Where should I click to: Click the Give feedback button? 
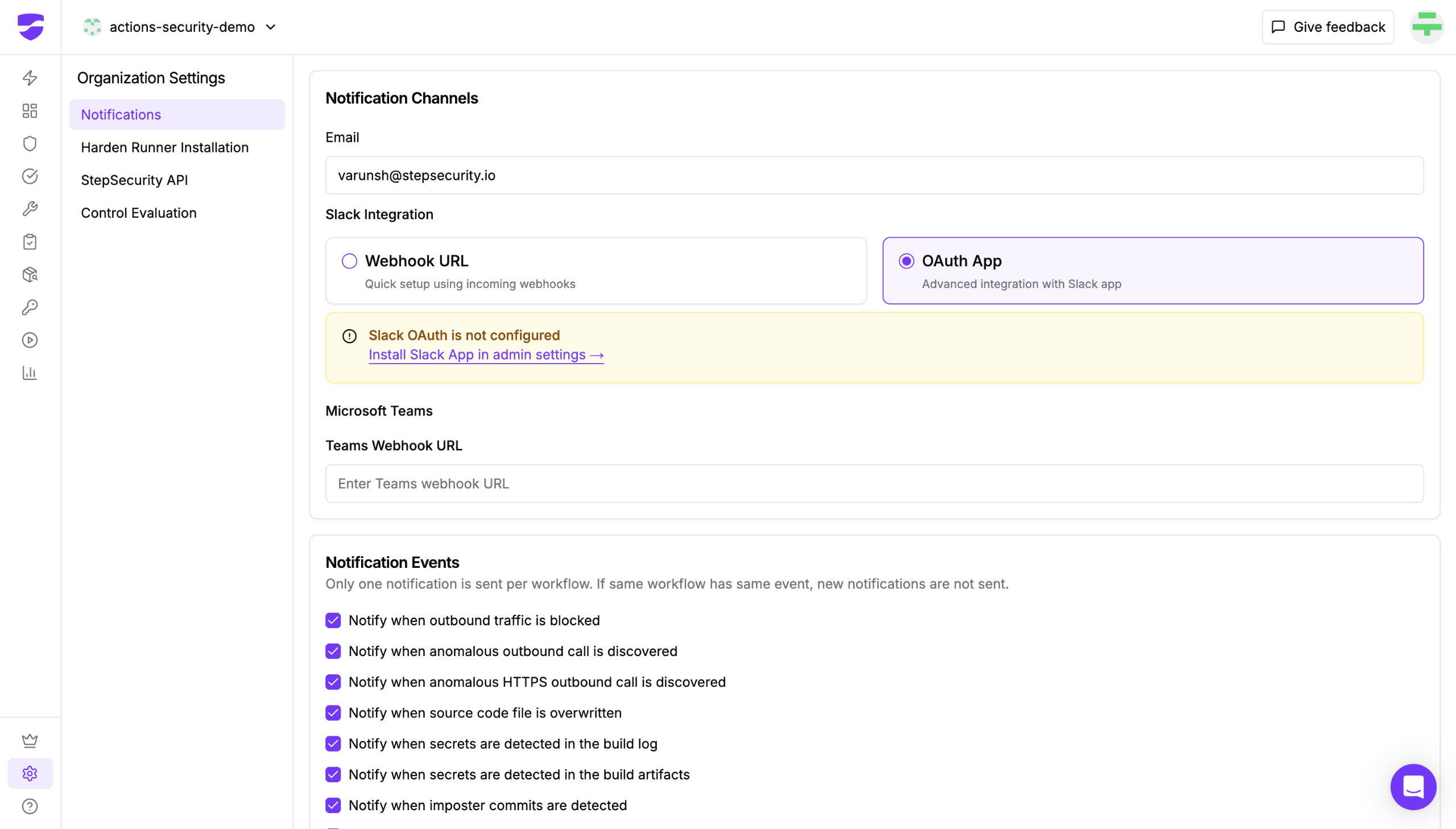pyautogui.click(x=1328, y=27)
